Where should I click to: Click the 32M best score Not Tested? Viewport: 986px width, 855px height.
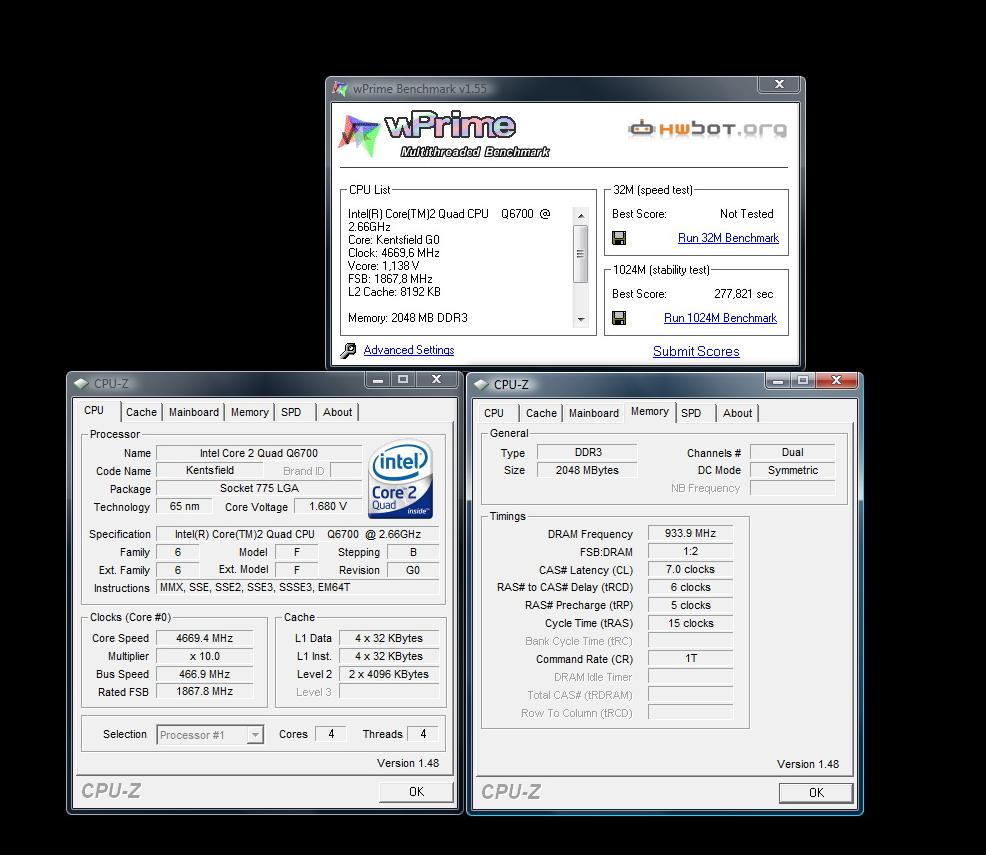746,214
